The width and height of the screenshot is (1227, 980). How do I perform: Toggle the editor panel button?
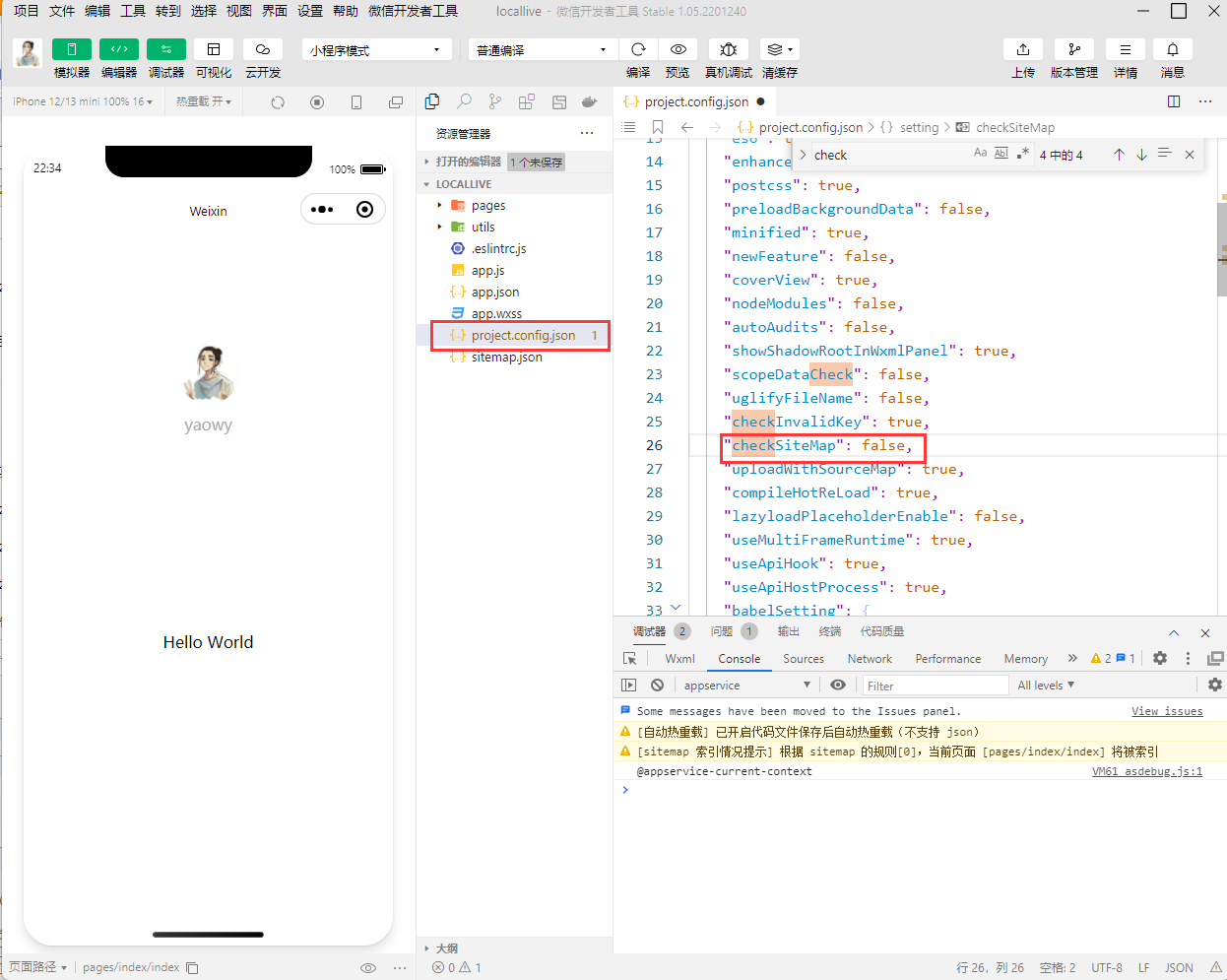point(119,49)
